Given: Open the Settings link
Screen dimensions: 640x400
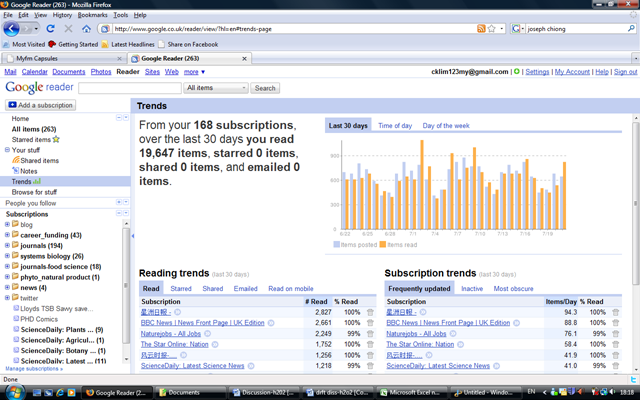Looking at the screenshot, I should [x=537, y=72].
